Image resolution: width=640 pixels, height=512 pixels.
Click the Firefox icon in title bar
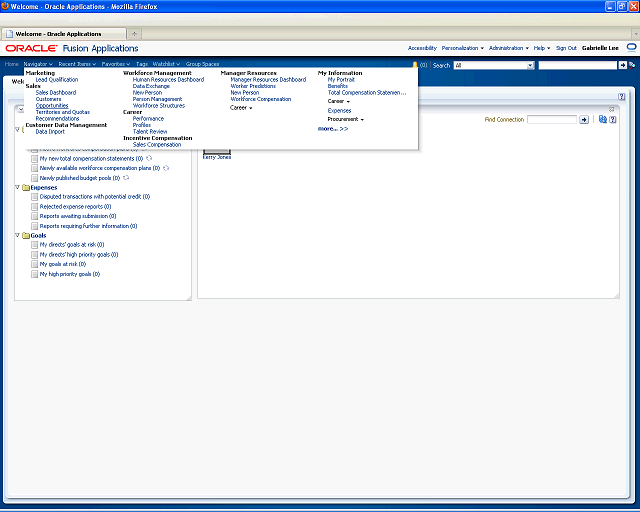coord(5,6)
